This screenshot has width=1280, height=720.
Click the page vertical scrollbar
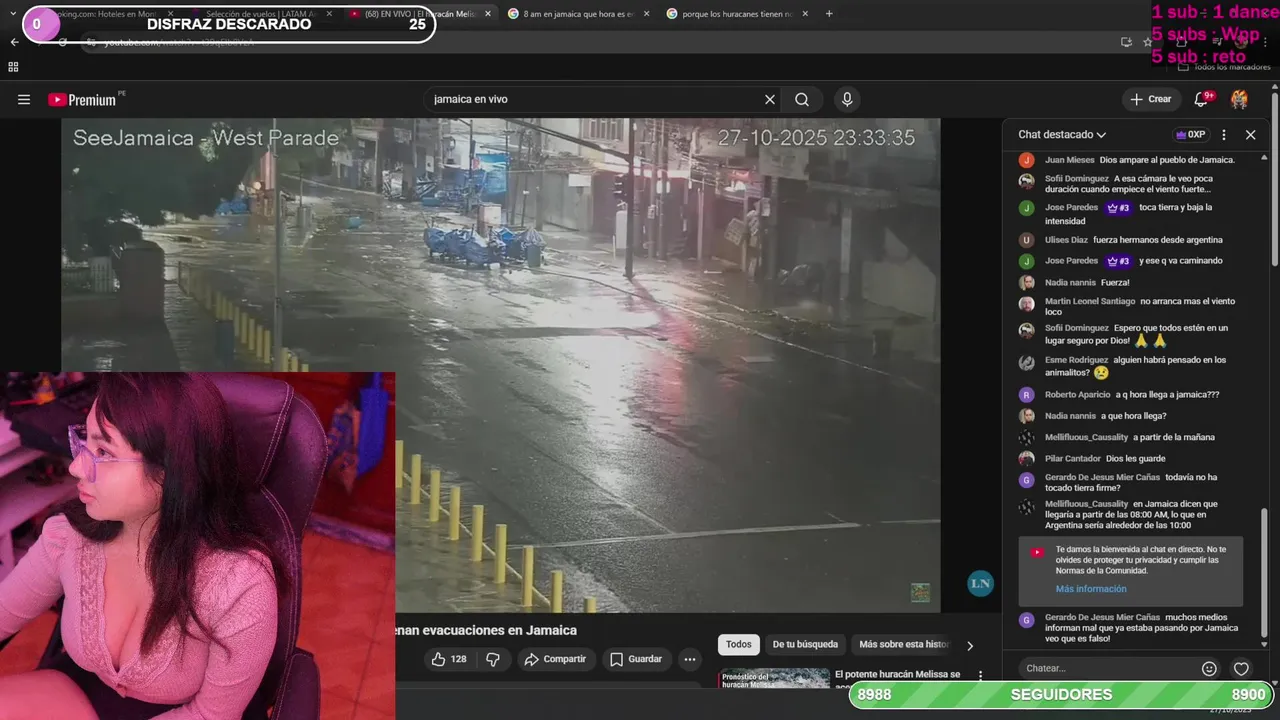pos(1275,180)
